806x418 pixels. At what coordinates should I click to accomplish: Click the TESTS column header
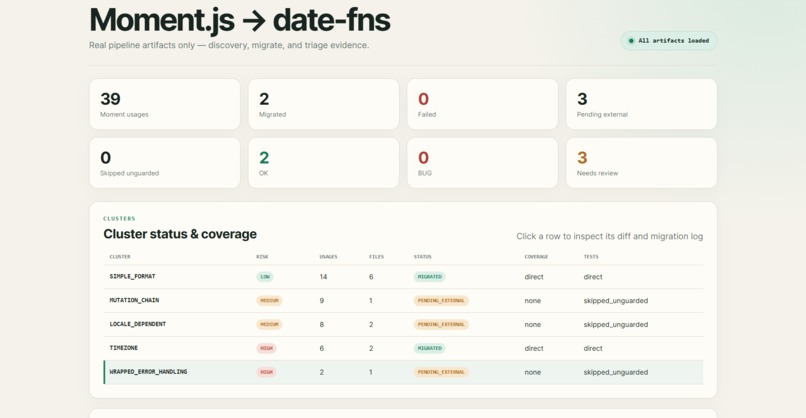pos(591,257)
